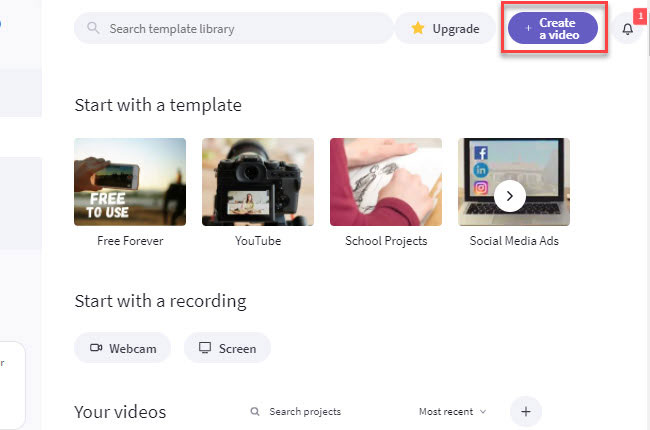The image size is (650, 430).
Task: Open the YouTube template thumbnail
Action: (x=258, y=182)
